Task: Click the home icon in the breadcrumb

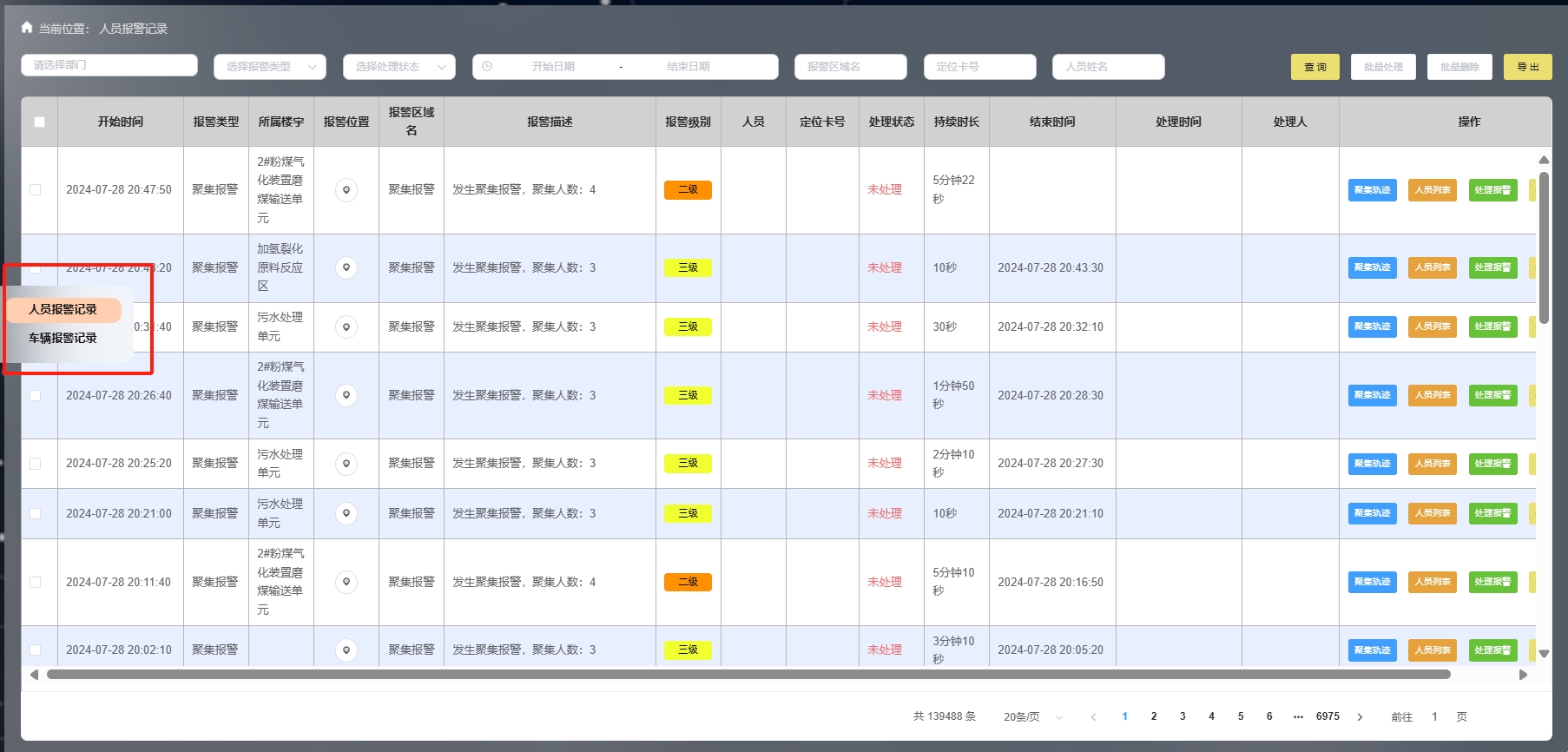Action: (27, 28)
